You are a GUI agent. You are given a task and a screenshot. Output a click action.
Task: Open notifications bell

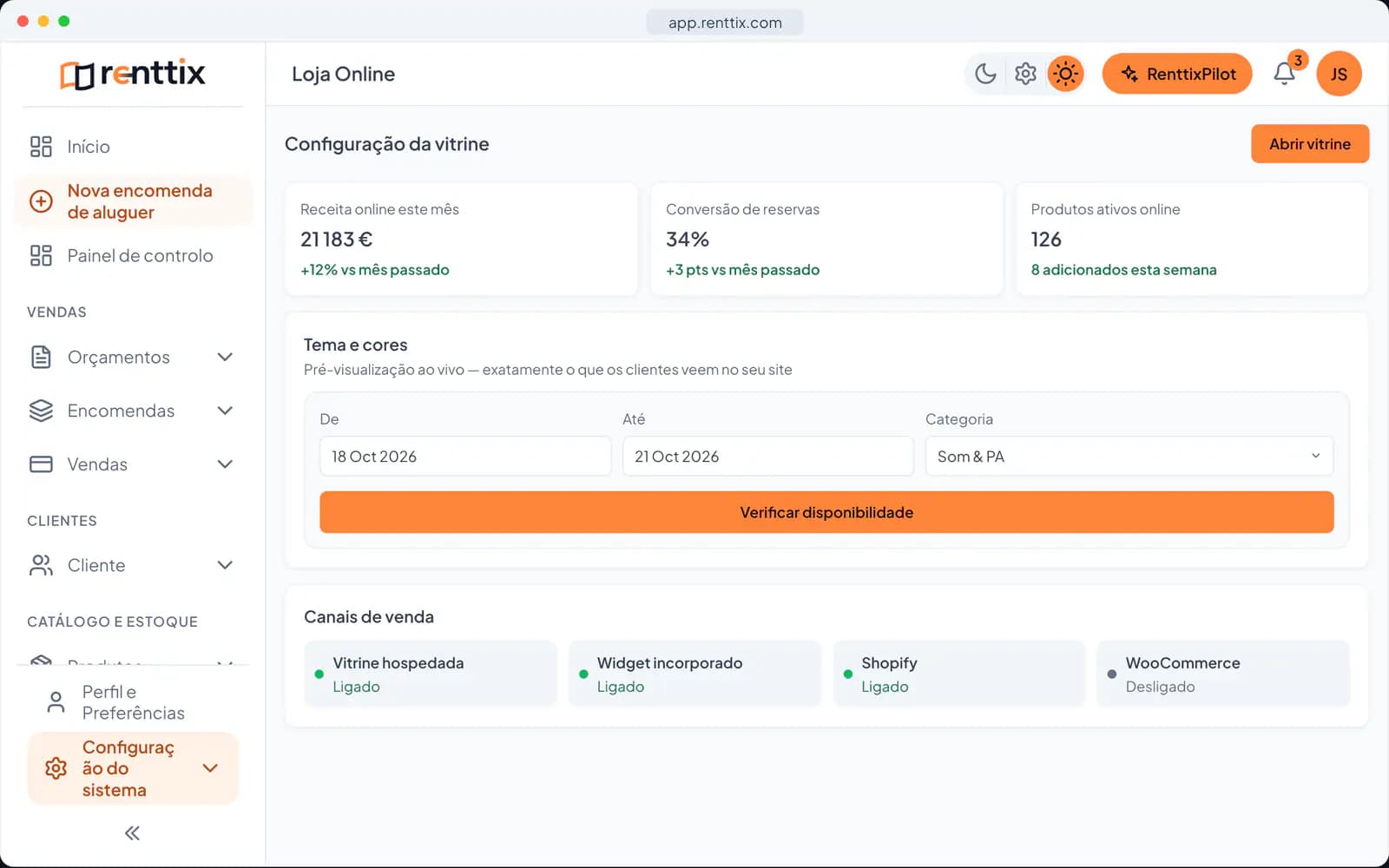click(x=1284, y=74)
